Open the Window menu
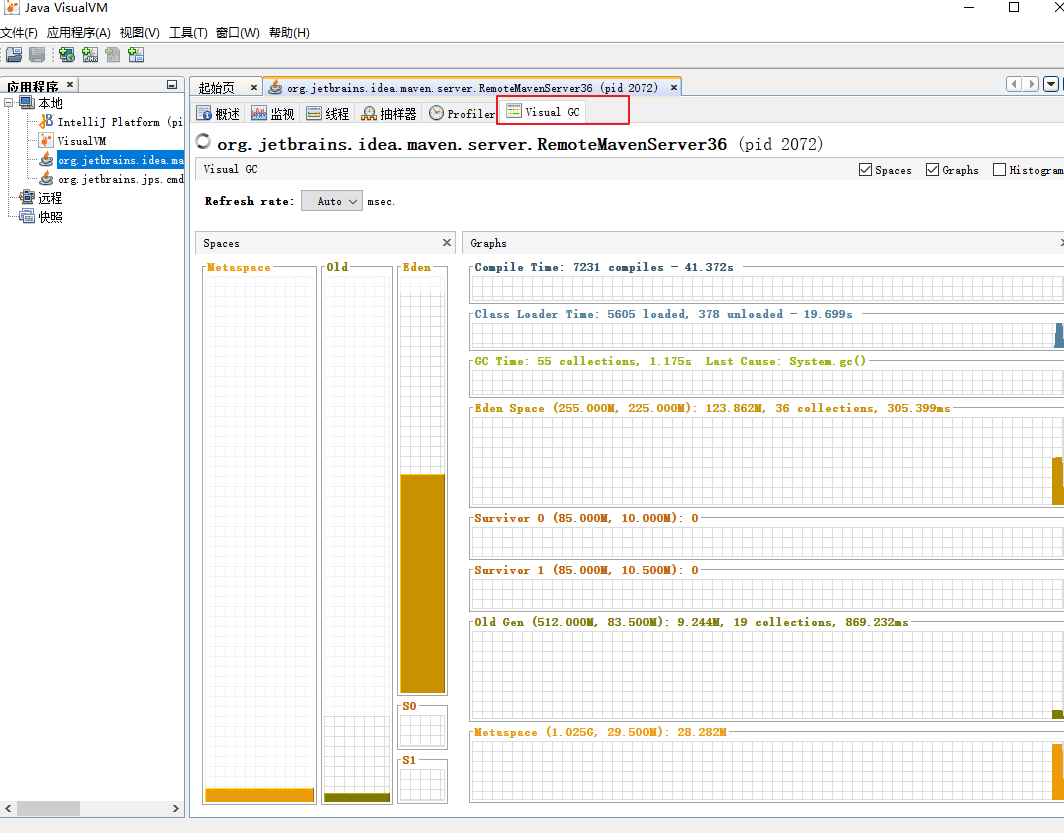 coord(238,33)
